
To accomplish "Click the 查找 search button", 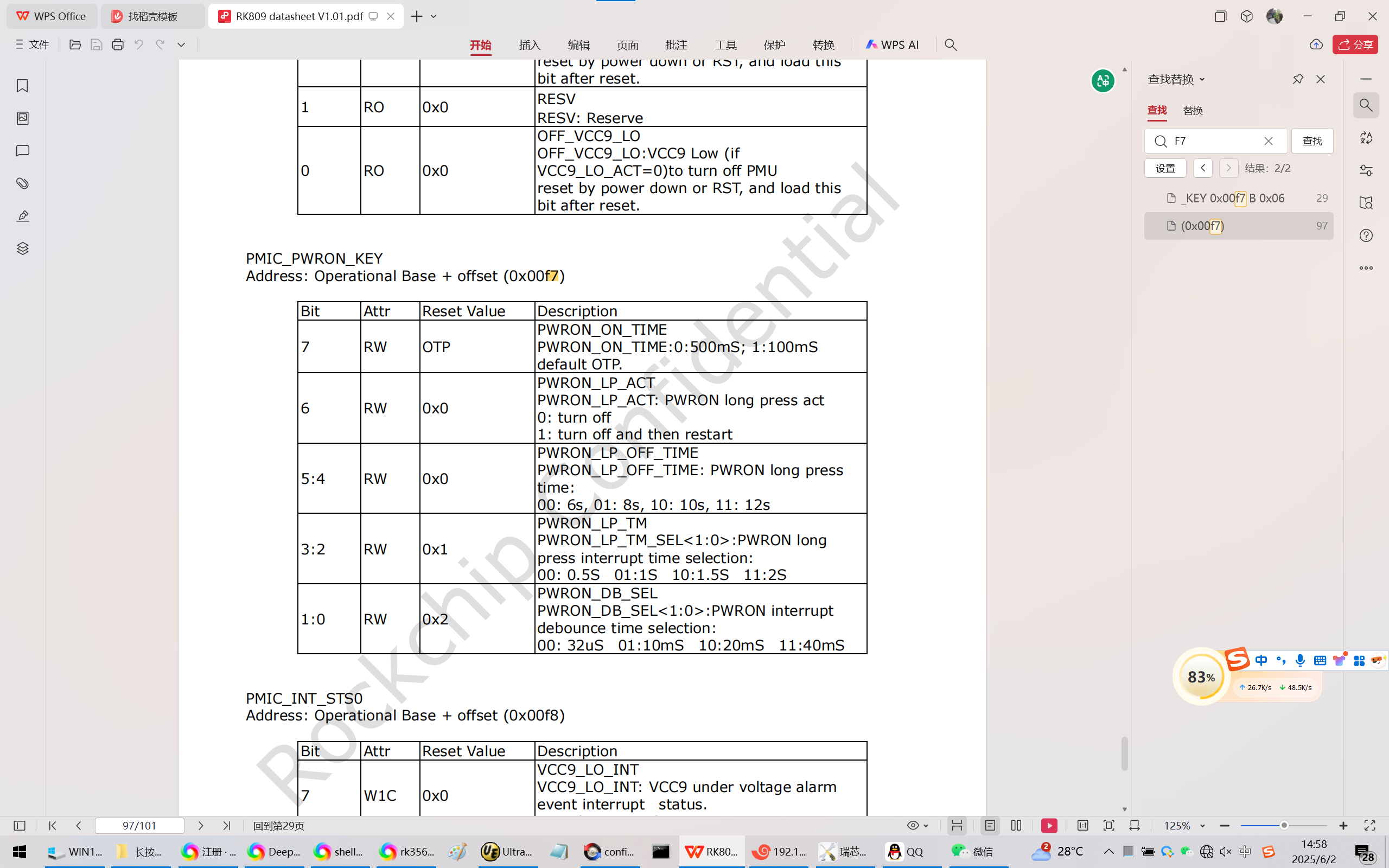I will click(1312, 141).
